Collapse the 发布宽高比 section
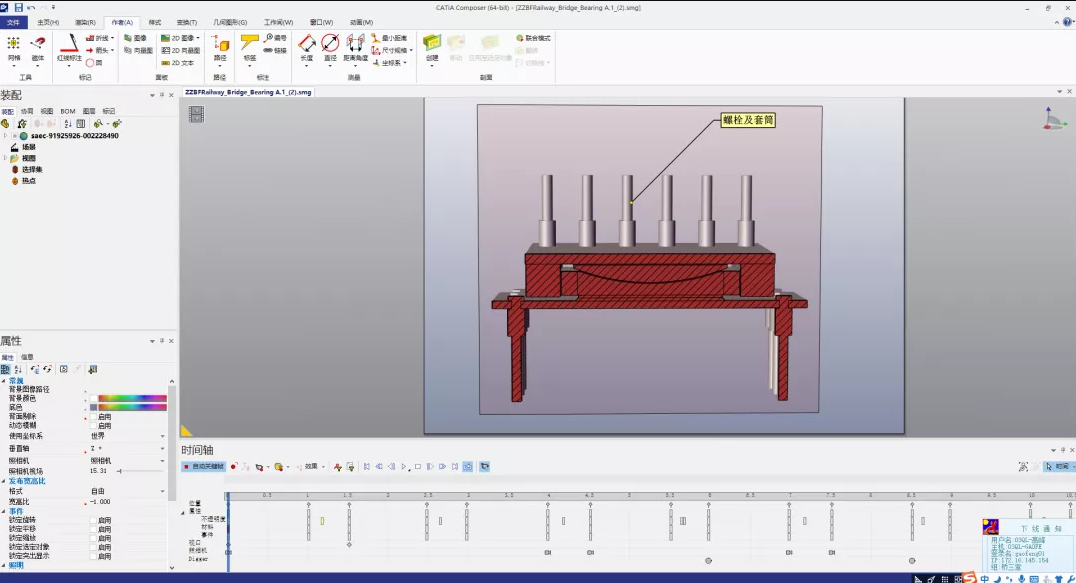Viewport: 1076px width, 583px height. 3,481
